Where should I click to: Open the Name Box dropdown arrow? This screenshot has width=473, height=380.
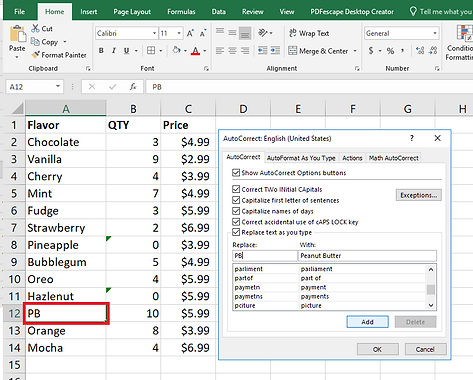pyautogui.click(x=58, y=87)
